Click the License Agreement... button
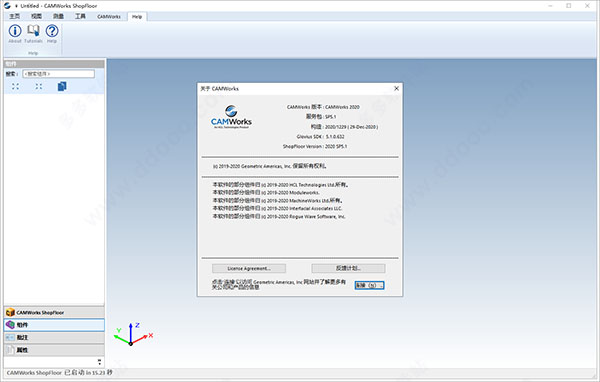The image size is (600, 382). [249, 268]
